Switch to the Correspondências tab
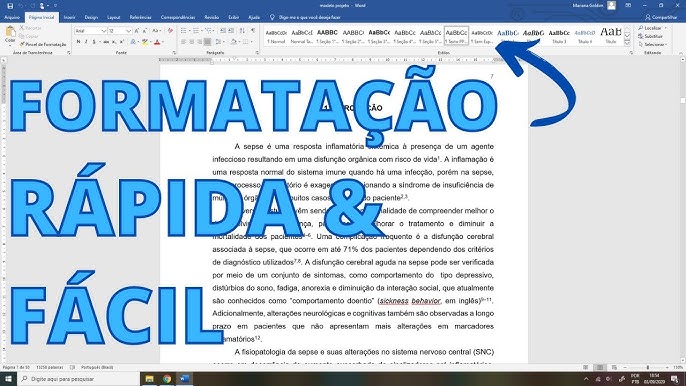This screenshot has height=386, width=686. coord(178,17)
